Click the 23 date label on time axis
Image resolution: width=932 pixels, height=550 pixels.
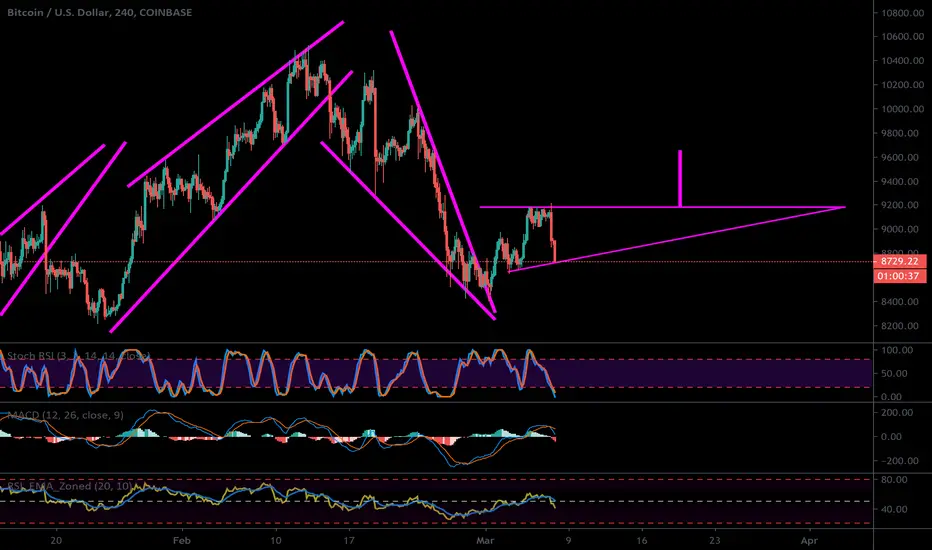(x=714, y=540)
